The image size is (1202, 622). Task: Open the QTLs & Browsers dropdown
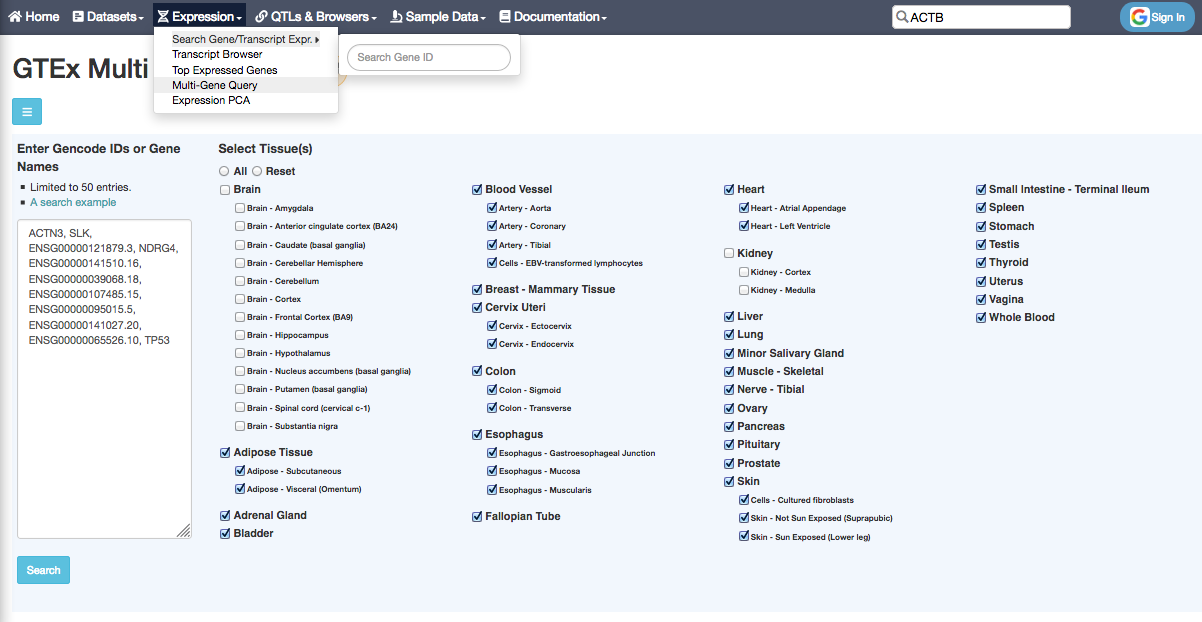pyautogui.click(x=315, y=17)
